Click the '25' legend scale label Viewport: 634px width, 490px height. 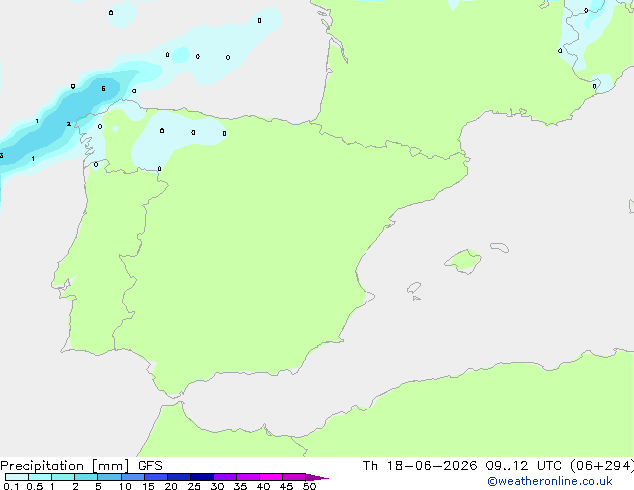pyautogui.click(x=194, y=486)
